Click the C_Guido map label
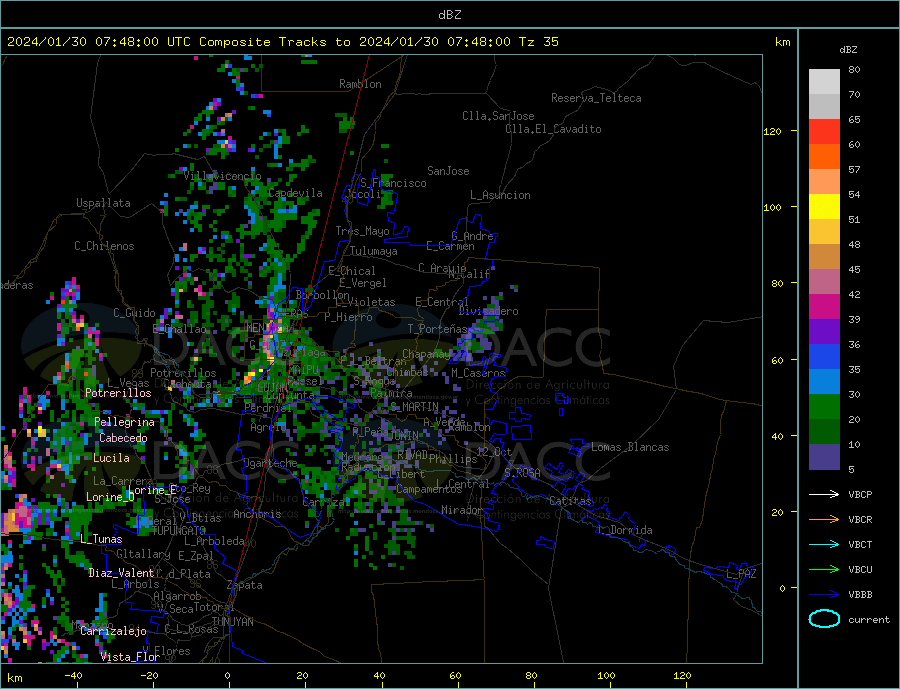 134,313
